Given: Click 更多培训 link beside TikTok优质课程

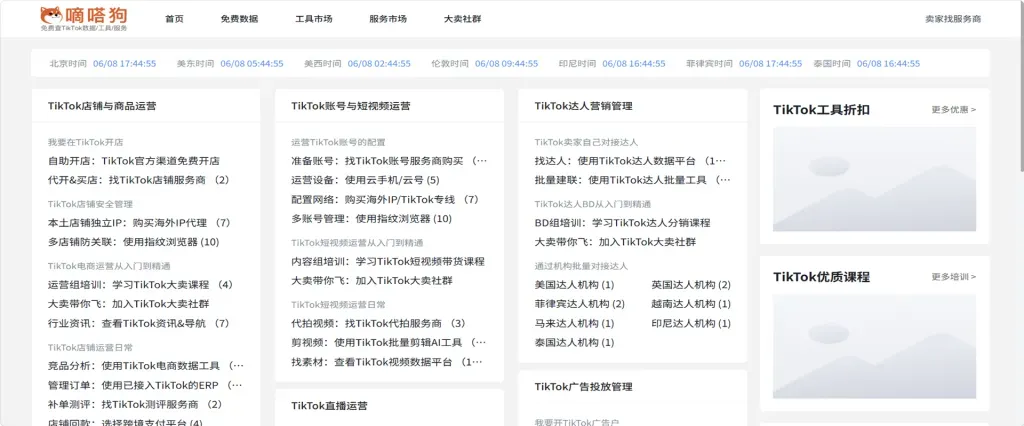Looking at the screenshot, I should (953, 277).
